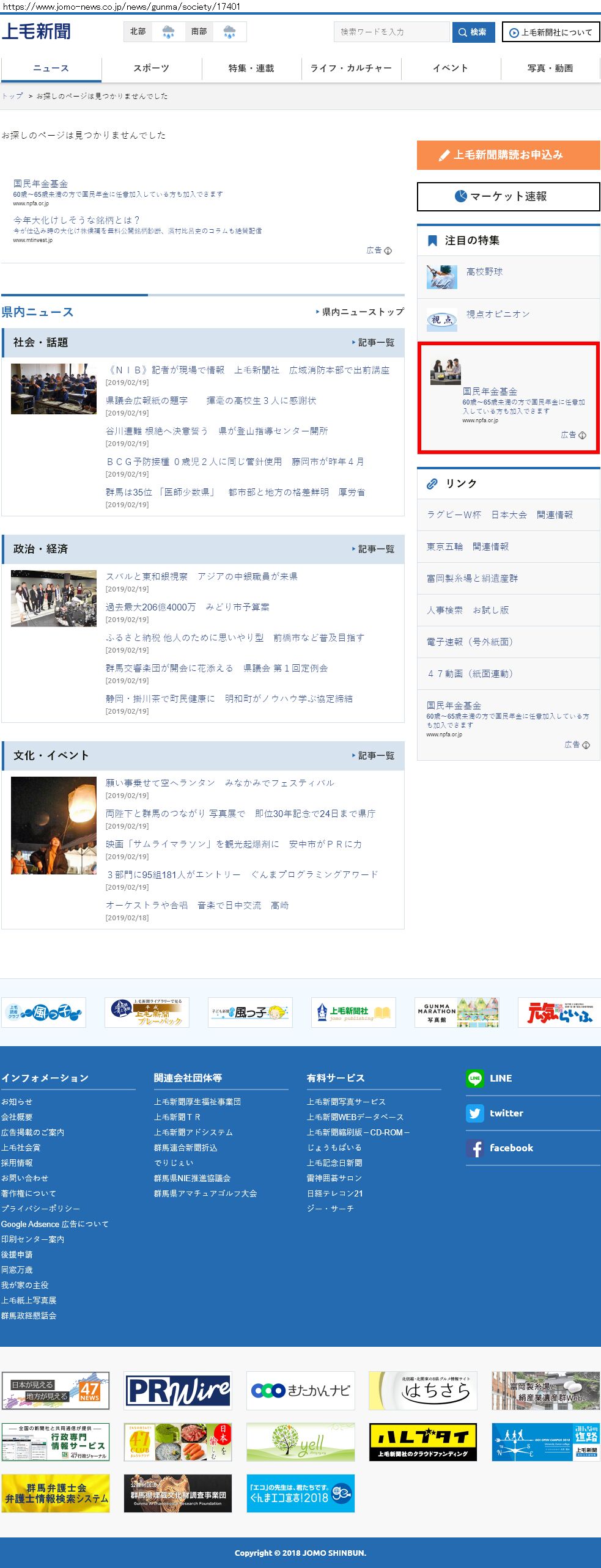
Task: Click 広告 info icon under リンク list ad
Action: pos(586,745)
